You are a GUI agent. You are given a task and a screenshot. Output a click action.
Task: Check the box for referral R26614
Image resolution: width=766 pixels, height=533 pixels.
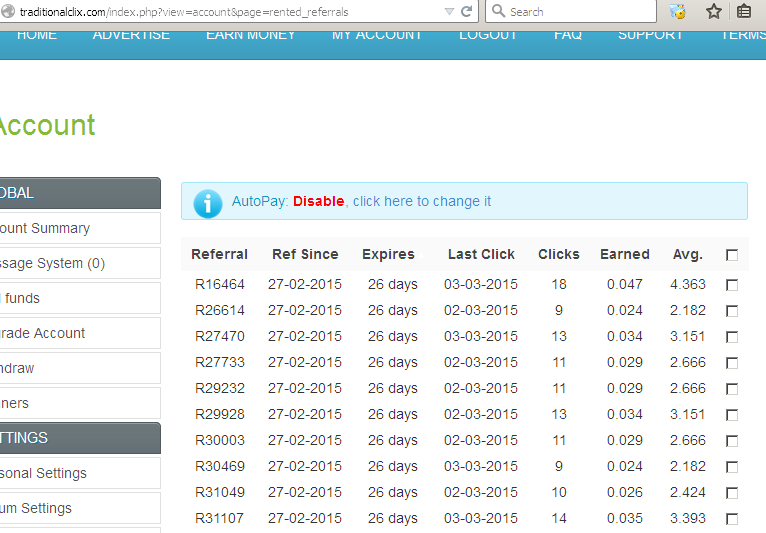click(x=732, y=311)
